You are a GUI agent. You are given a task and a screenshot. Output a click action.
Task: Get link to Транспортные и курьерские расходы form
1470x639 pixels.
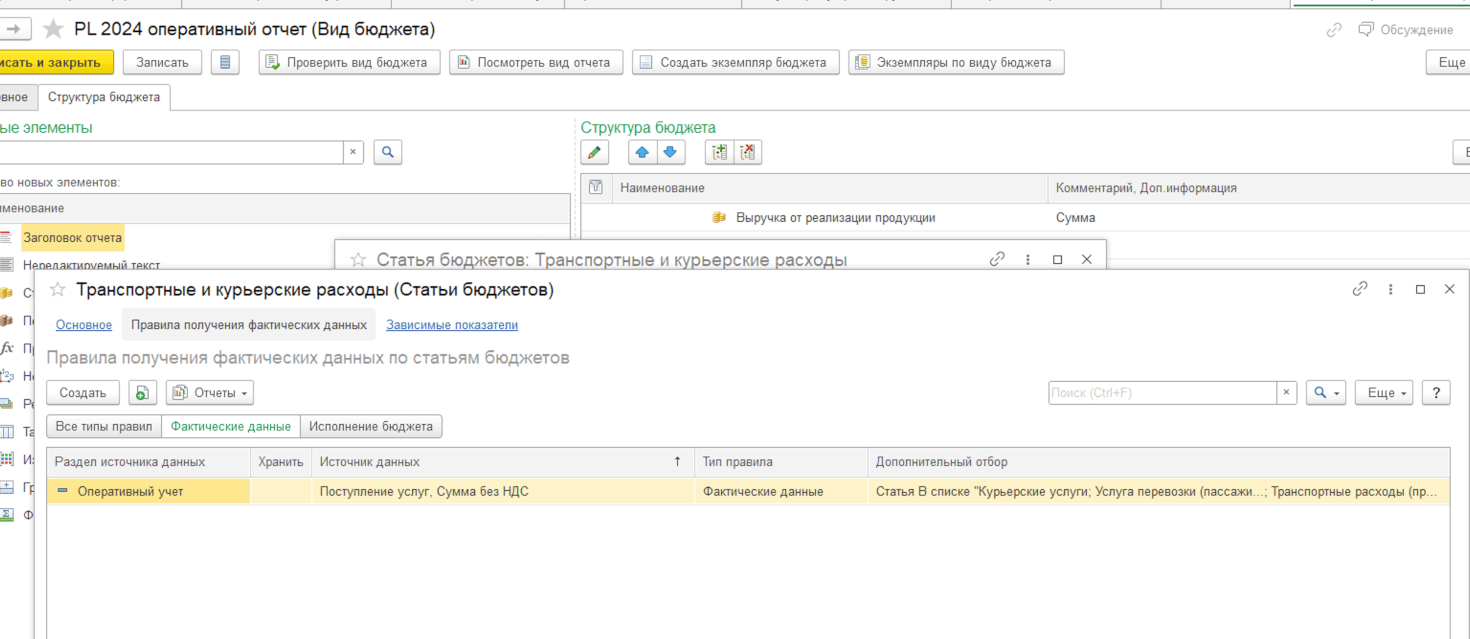pyautogui.click(x=1360, y=289)
